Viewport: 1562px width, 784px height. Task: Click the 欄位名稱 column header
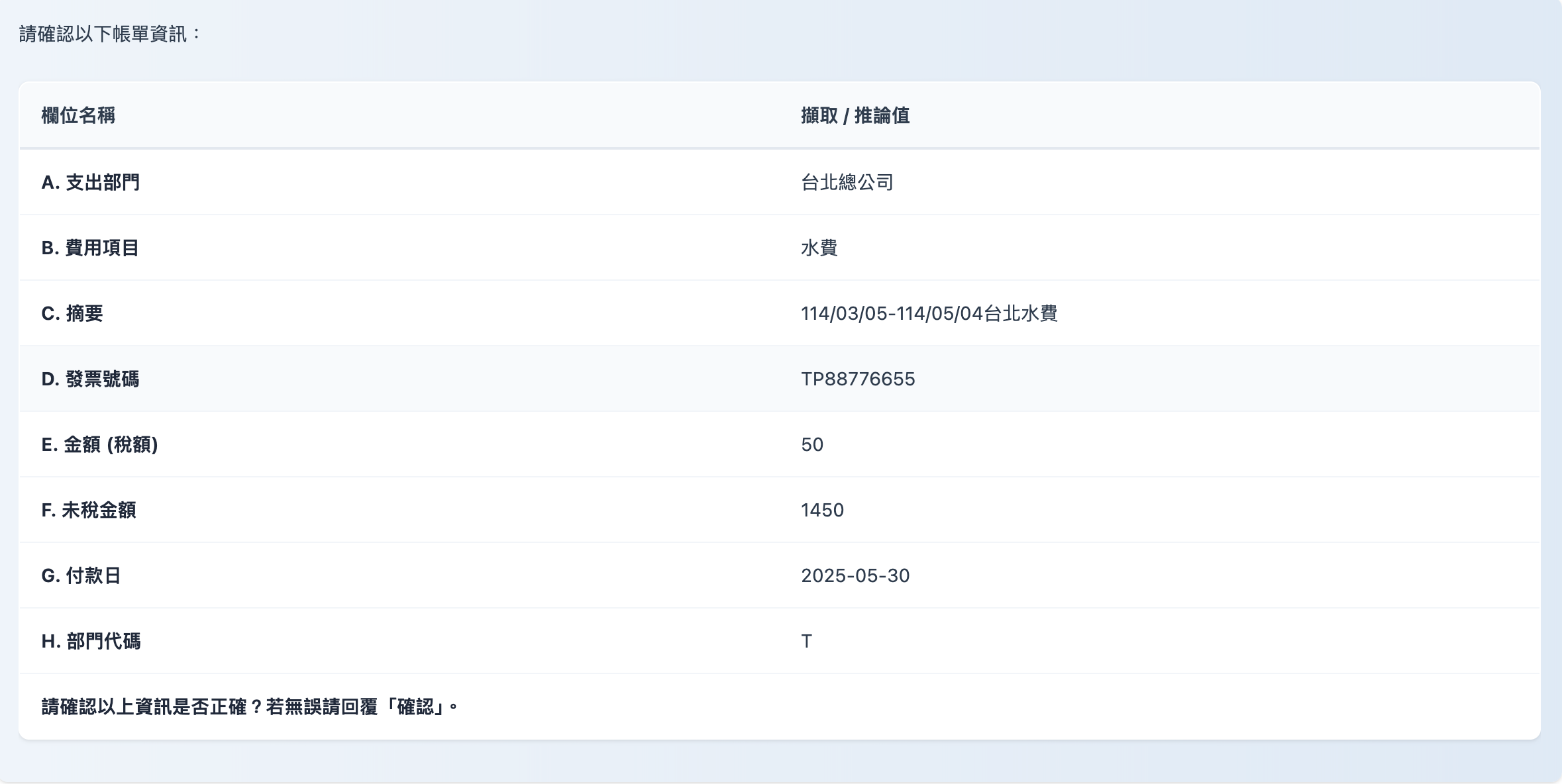coord(78,116)
